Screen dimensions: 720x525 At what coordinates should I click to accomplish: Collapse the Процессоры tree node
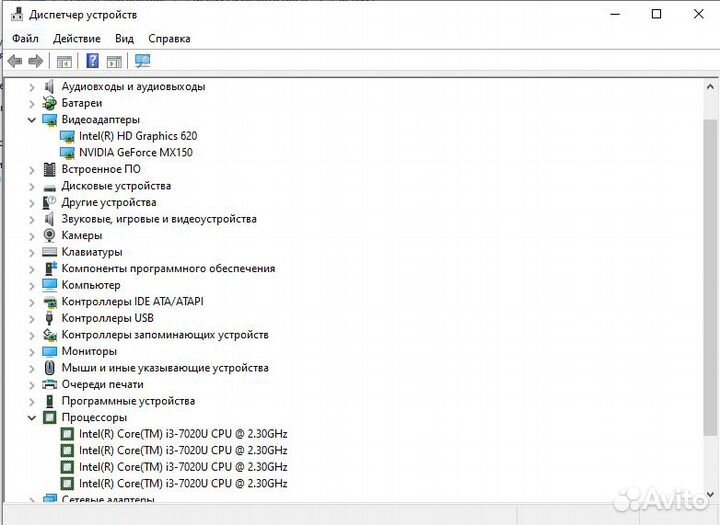[32, 418]
